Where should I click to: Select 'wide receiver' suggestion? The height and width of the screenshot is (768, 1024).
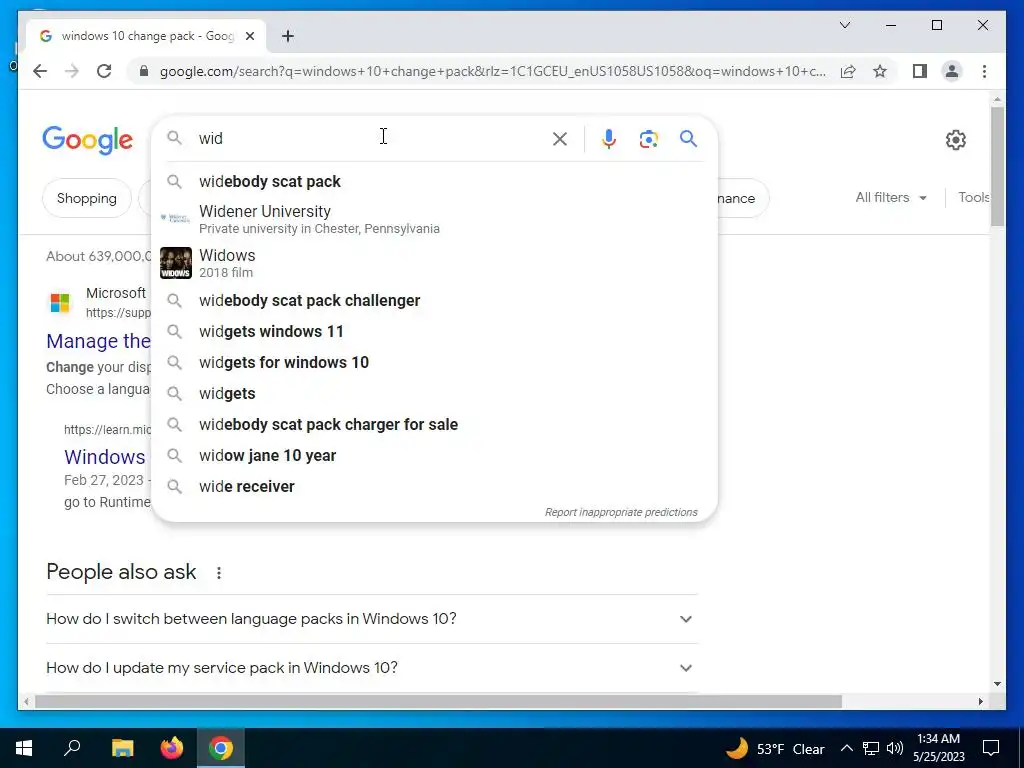pos(434,487)
